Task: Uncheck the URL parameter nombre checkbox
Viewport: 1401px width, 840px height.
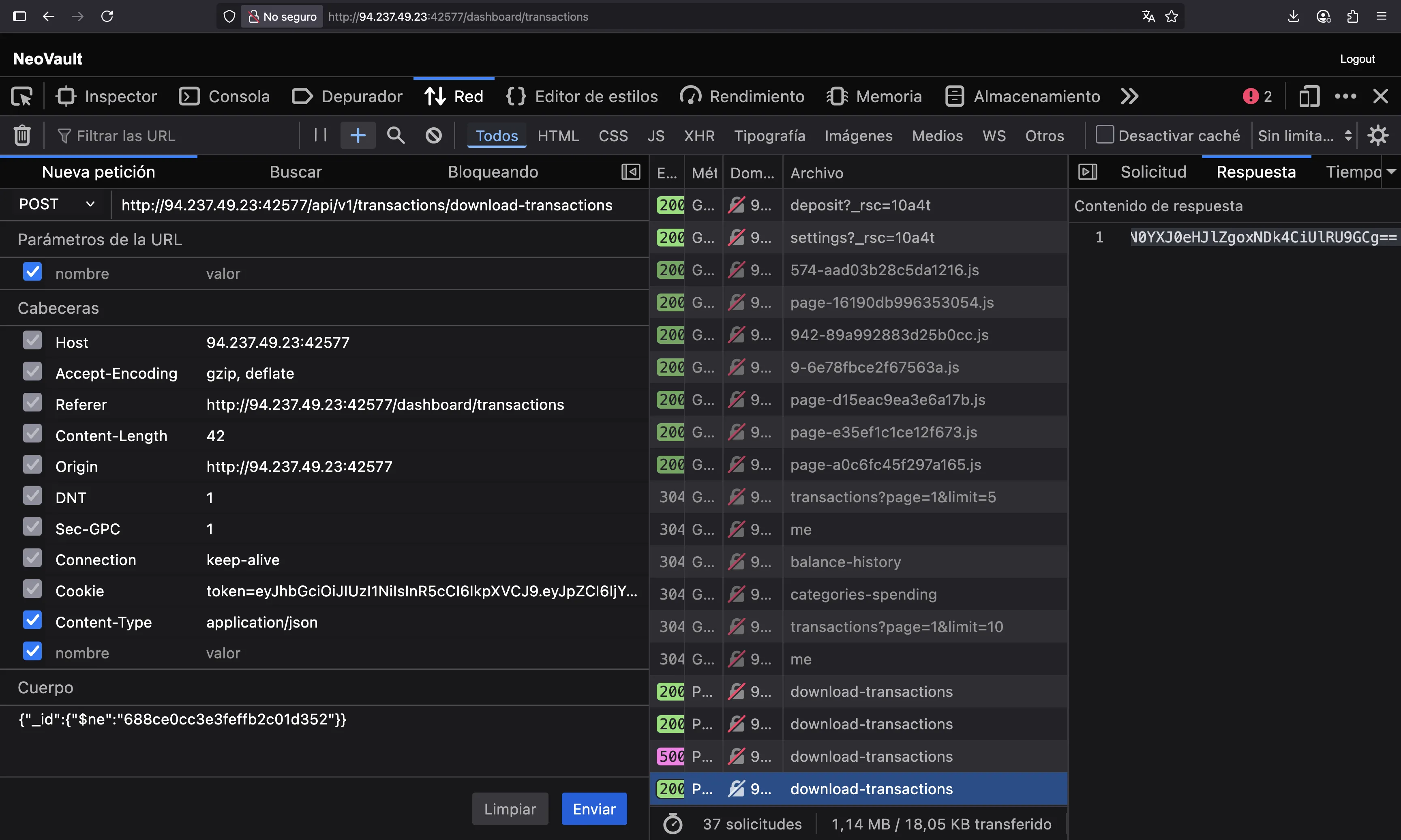Action: (32, 272)
